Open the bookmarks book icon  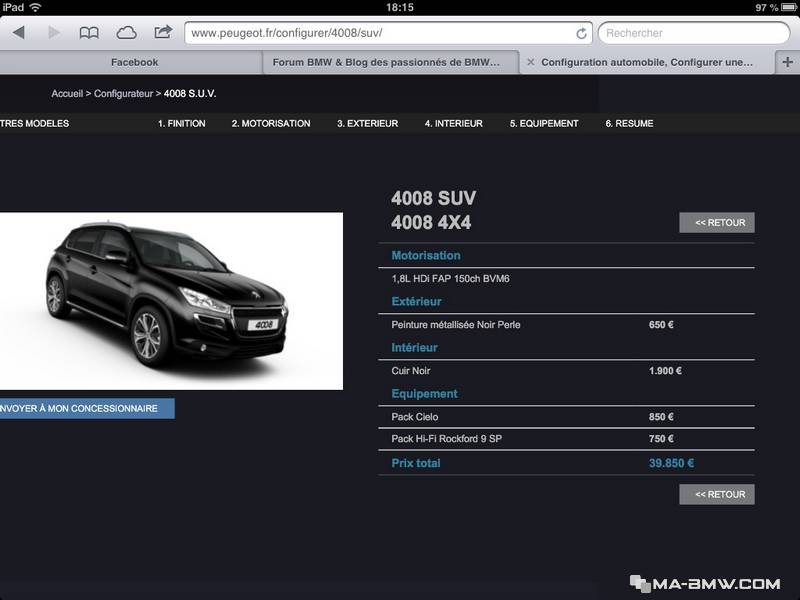[x=89, y=33]
